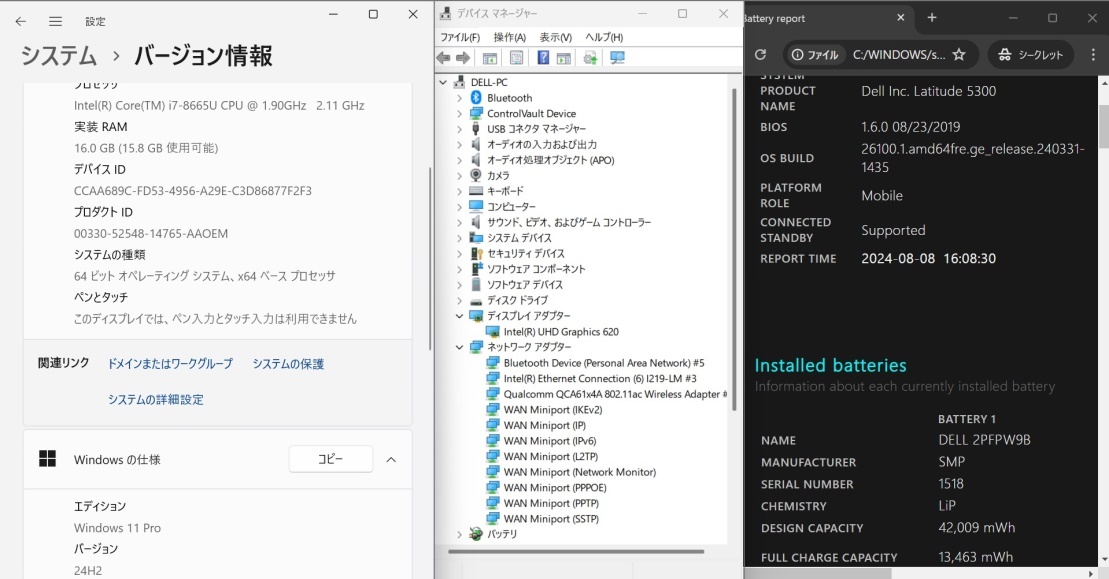Toggle the action pane icon in Device Manager
The width and height of the screenshot is (1109, 579).
pos(564,58)
